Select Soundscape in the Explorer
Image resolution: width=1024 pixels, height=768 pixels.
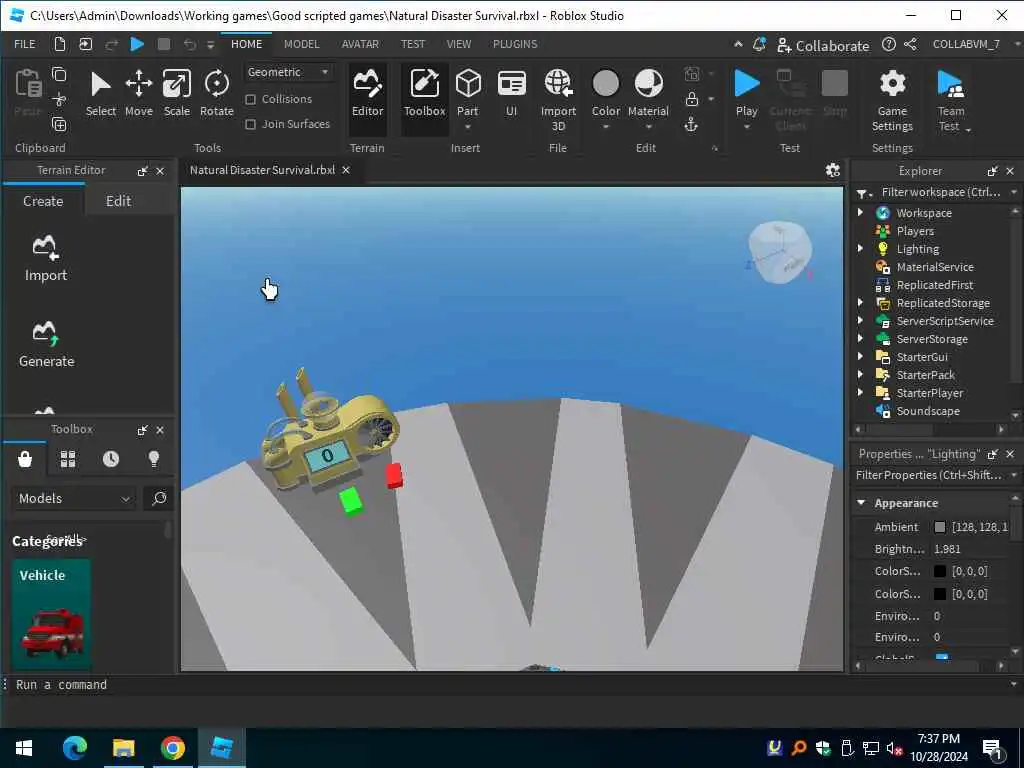point(928,411)
